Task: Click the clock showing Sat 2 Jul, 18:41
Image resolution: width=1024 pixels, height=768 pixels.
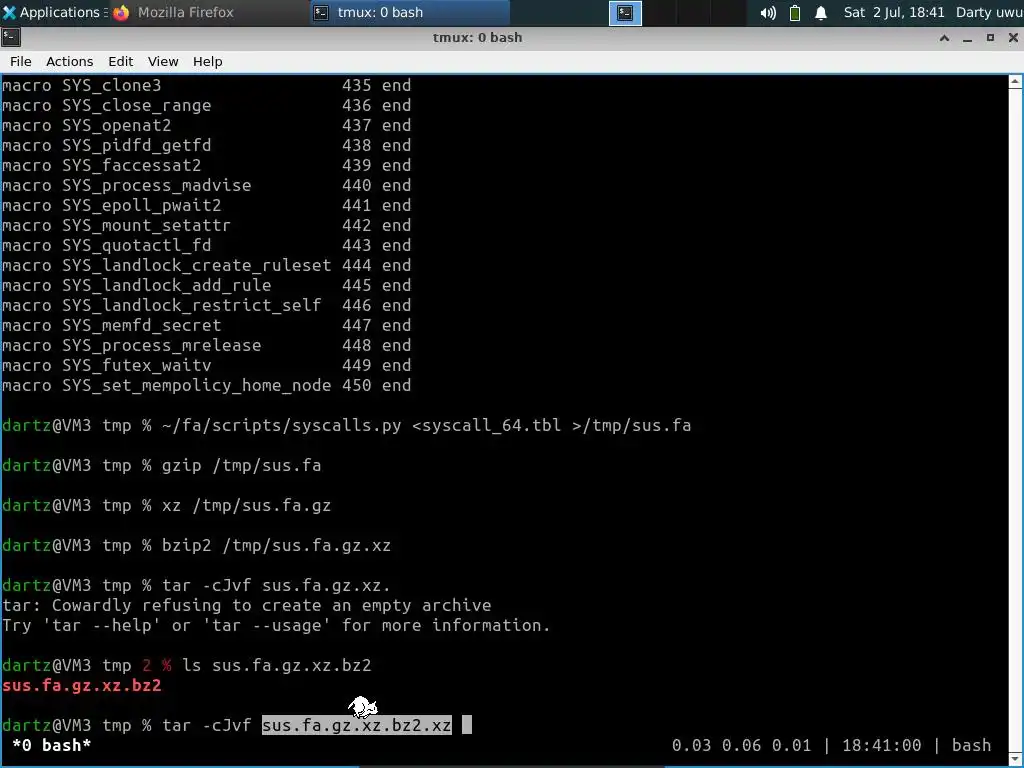Action: [x=893, y=12]
